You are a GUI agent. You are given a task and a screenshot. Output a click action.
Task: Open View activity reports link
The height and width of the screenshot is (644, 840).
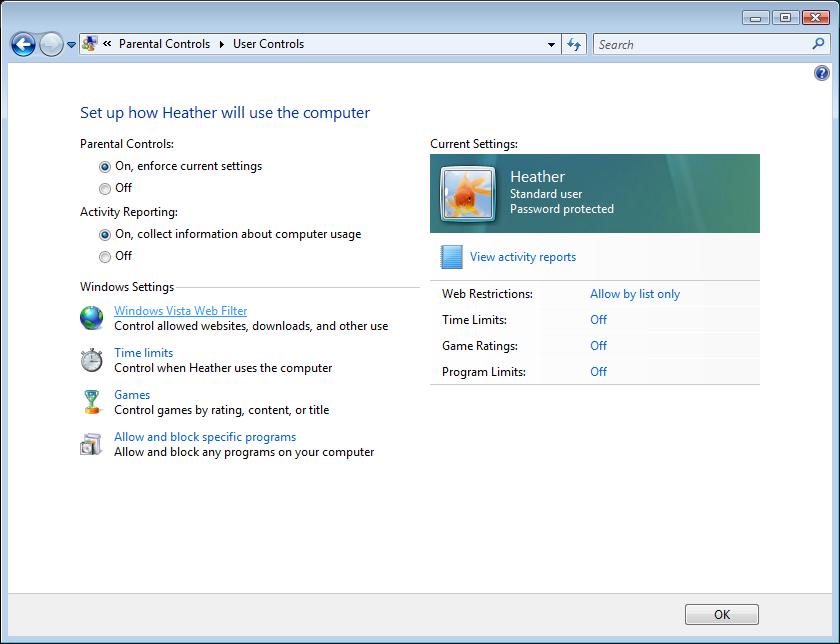coord(523,257)
